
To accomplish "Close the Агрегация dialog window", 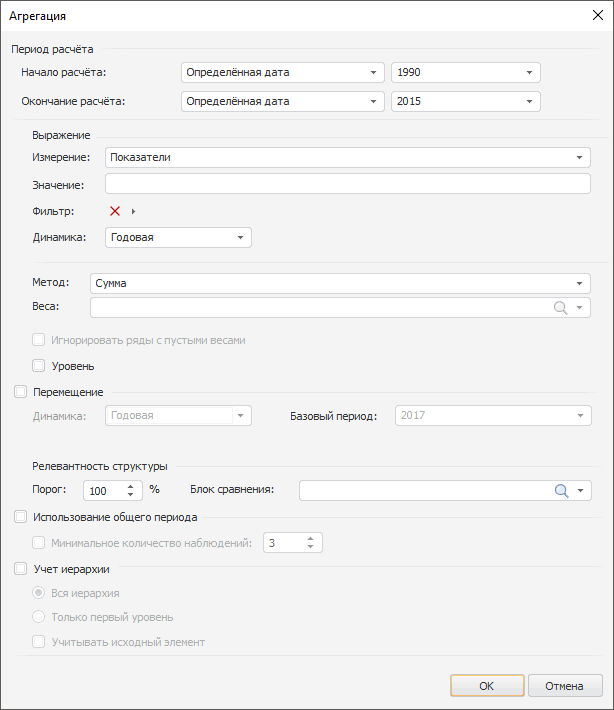I will pyautogui.click(x=597, y=14).
